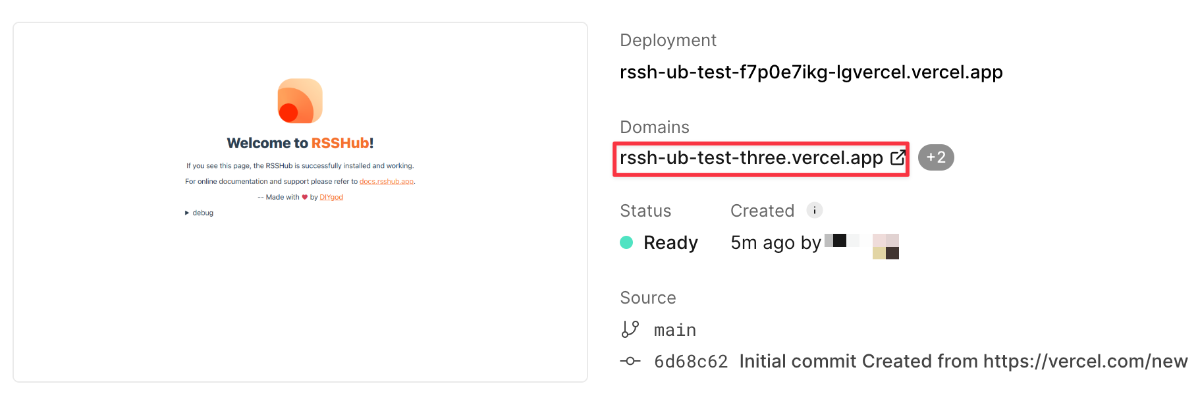Viewport: 1200px width, 397px height.
Task: Expand the +2 additional domains badge
Action: [936, 158]
